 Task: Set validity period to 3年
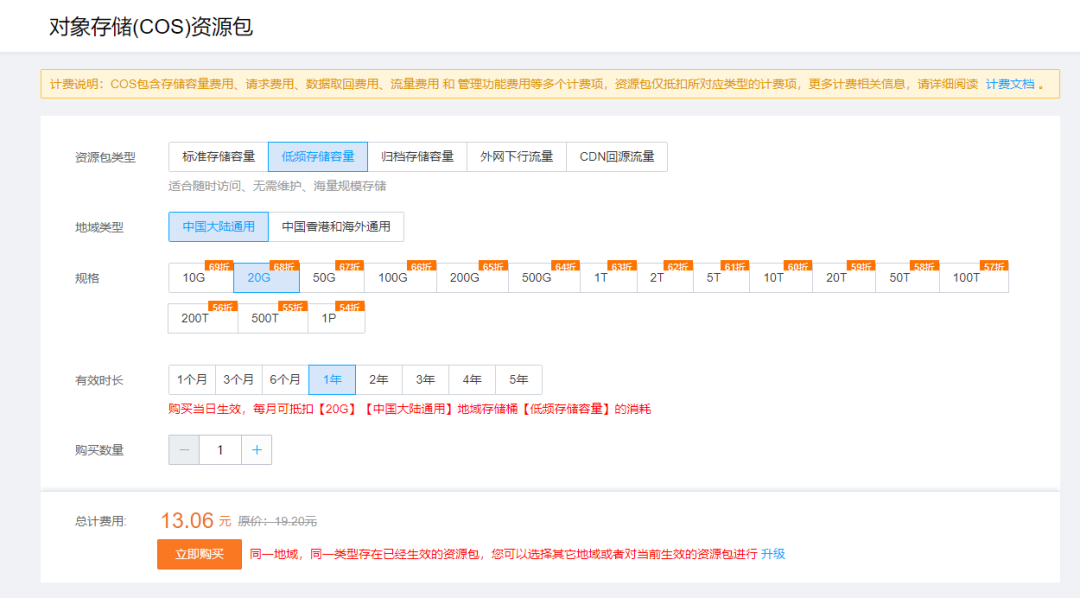point(426,380)
